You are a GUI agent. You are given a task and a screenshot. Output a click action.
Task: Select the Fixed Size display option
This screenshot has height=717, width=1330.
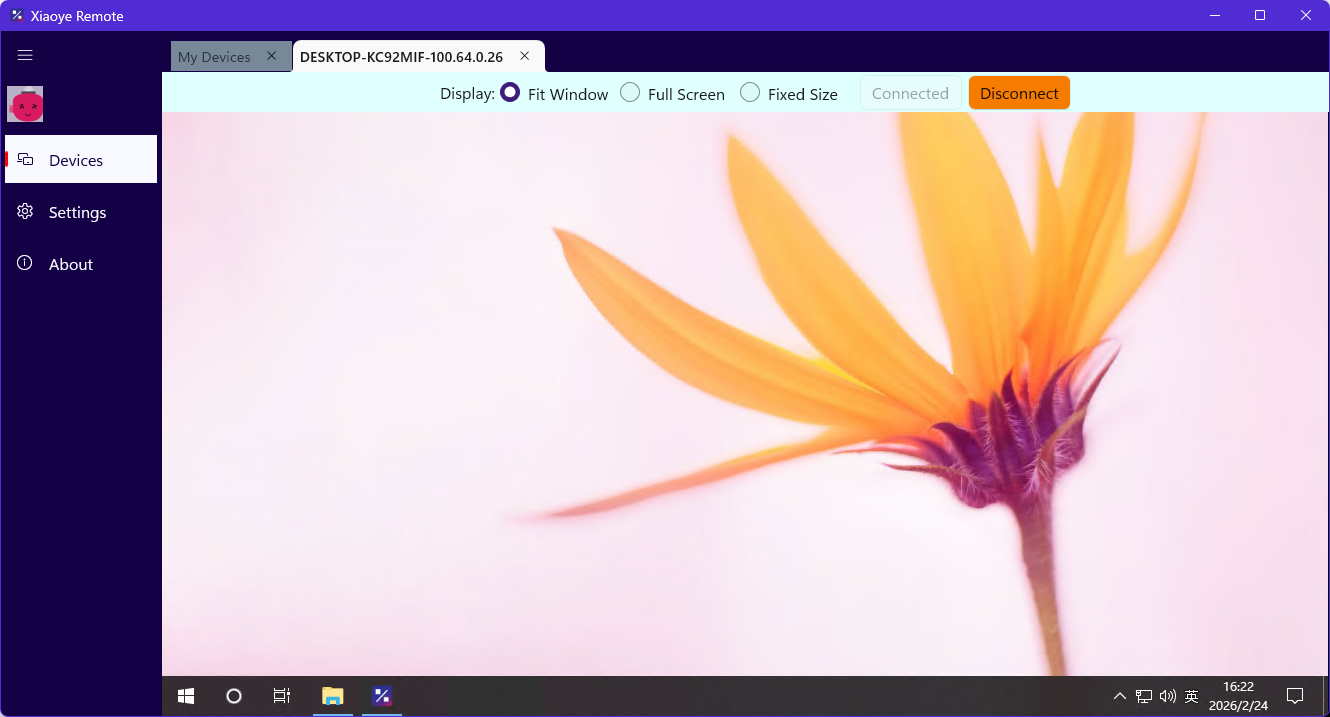pos(789,93)
